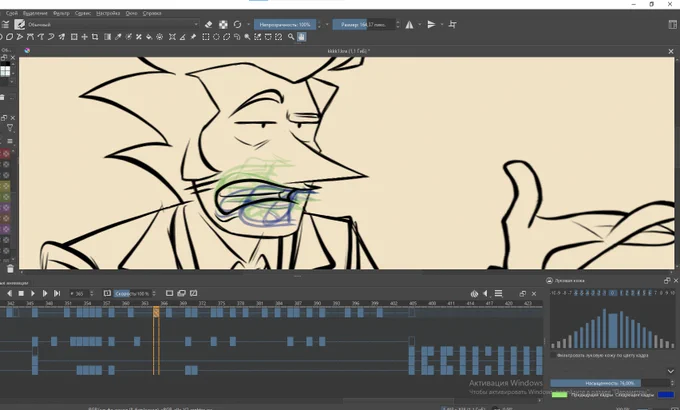Select the Dynamic brush tool

click(x=51, y=37)
